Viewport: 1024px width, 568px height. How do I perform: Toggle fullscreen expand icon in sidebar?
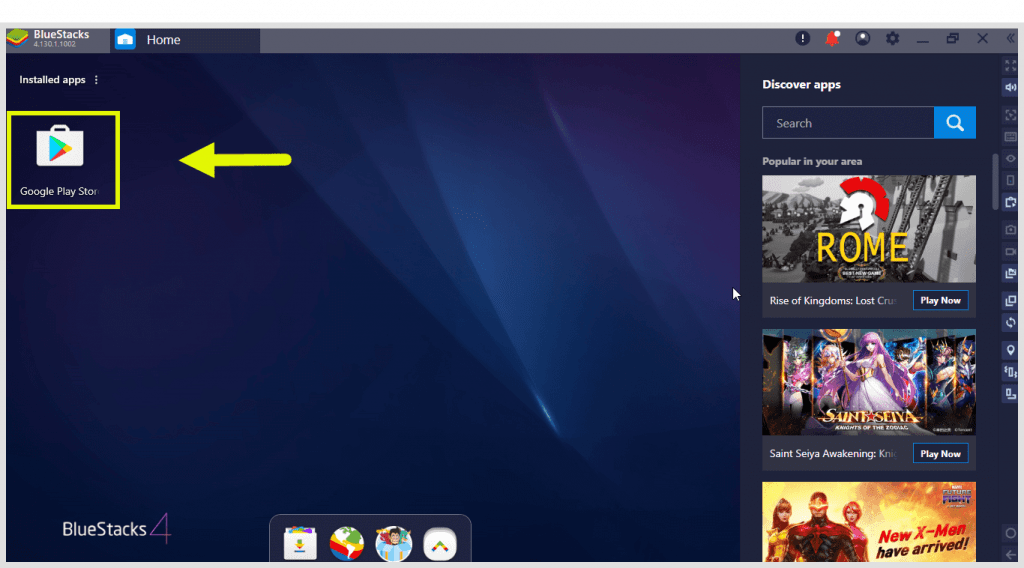[1010, 66]
